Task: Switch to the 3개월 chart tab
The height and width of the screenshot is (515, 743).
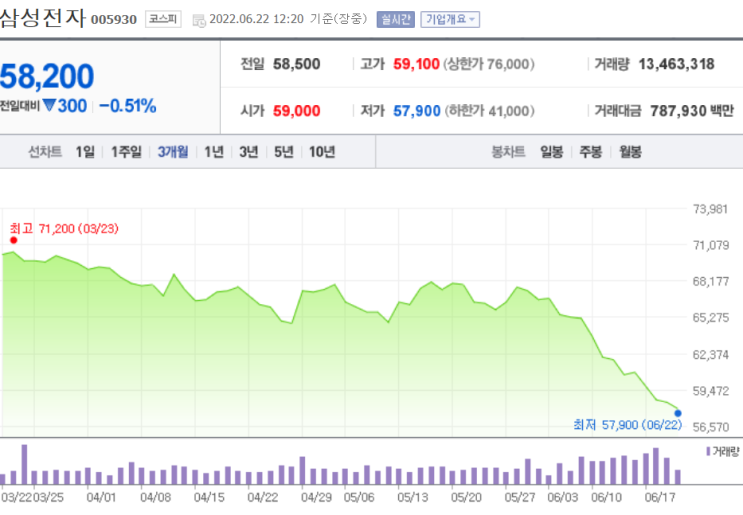Action: coord(173,152)
